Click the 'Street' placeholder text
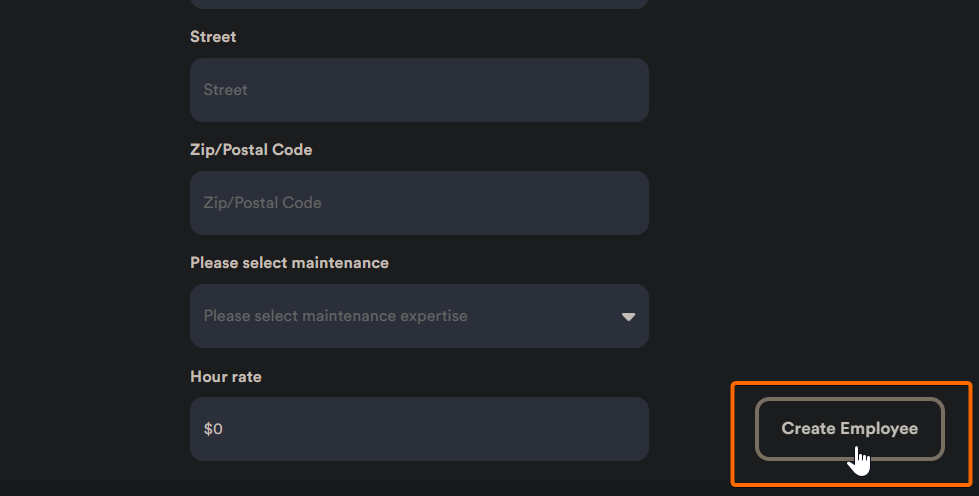This screenshot has width=979, height=496. click(x=225, y=90)
